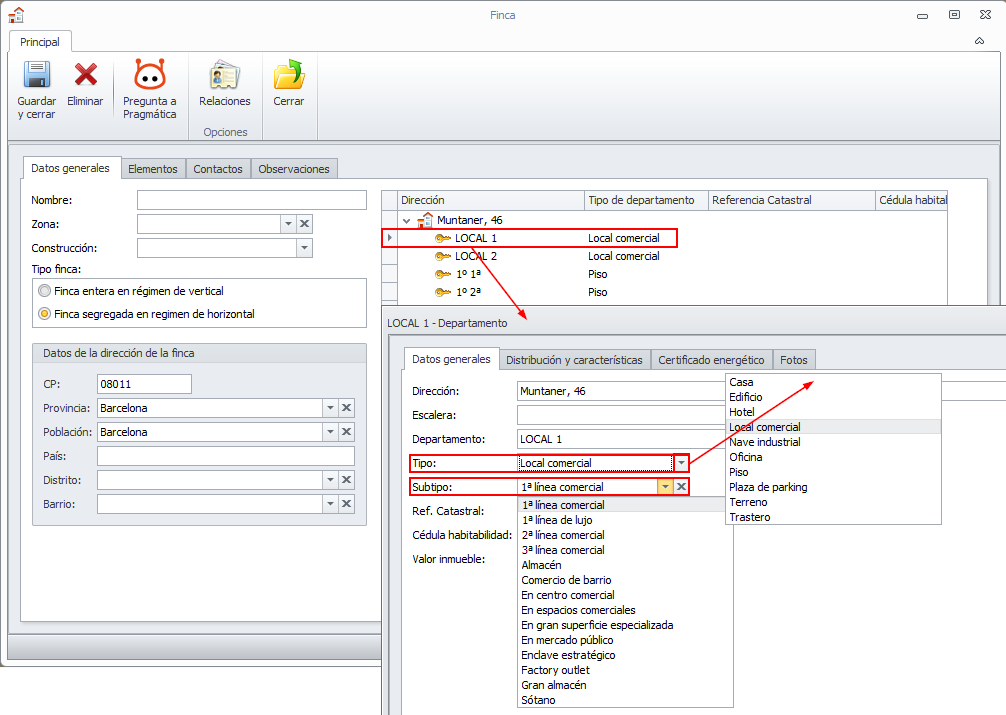Select the LOCAL 2 row in tree
This screenshot has width=1006, height=715.
pyautogui.click(x=476, y=256)
